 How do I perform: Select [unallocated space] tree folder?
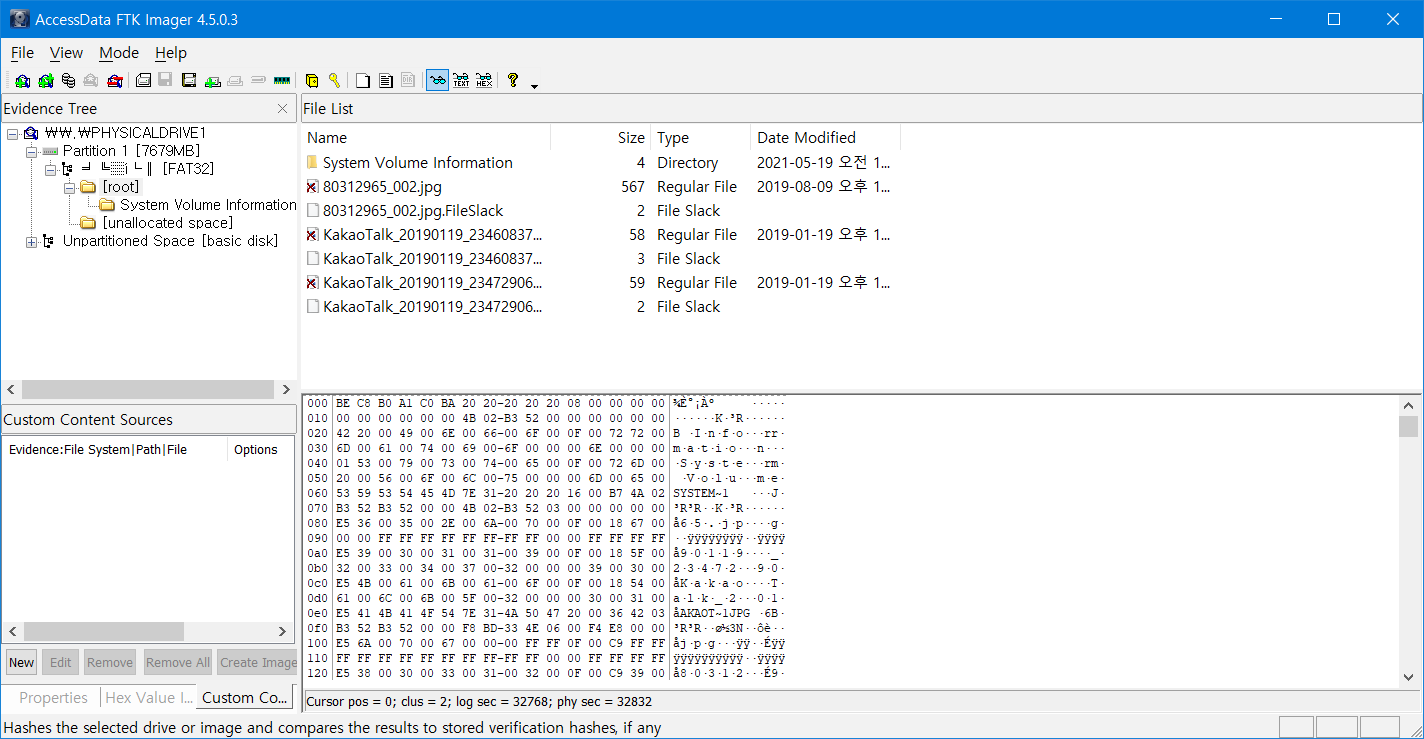pyautogui.click(x=167, y=223)
